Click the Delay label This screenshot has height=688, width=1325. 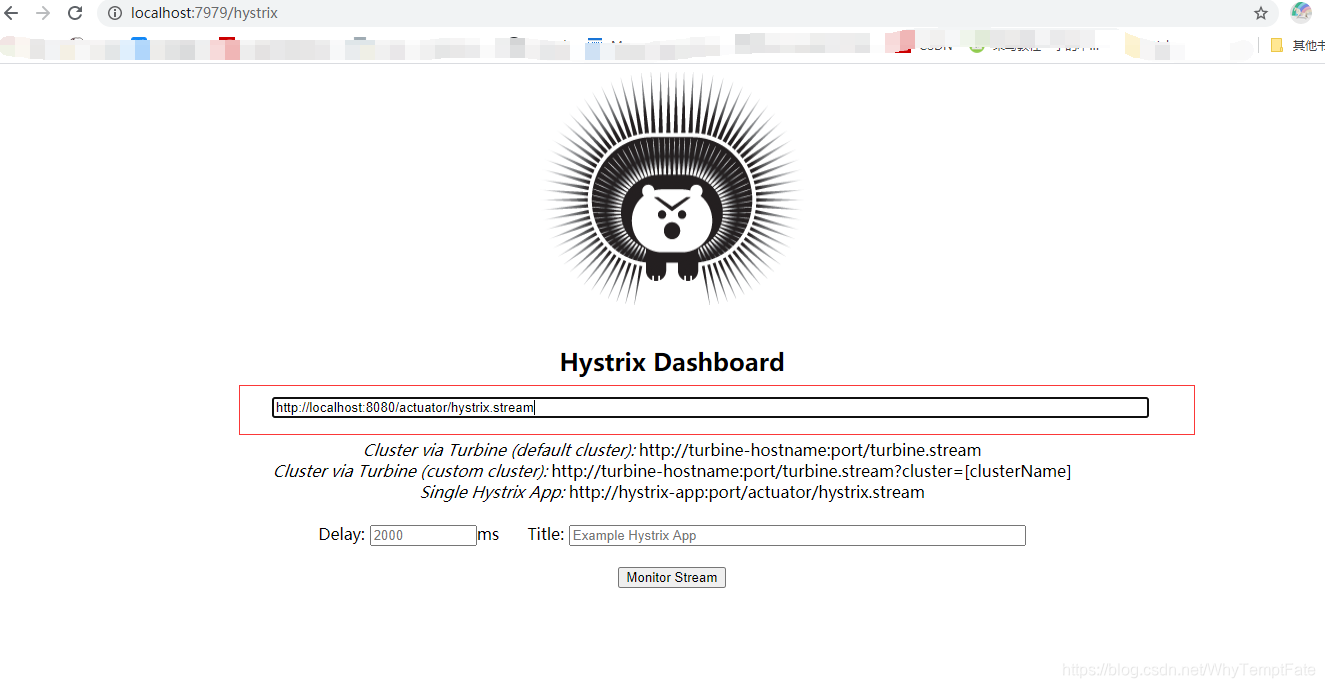pyautogui.click(x=342, y=534)
